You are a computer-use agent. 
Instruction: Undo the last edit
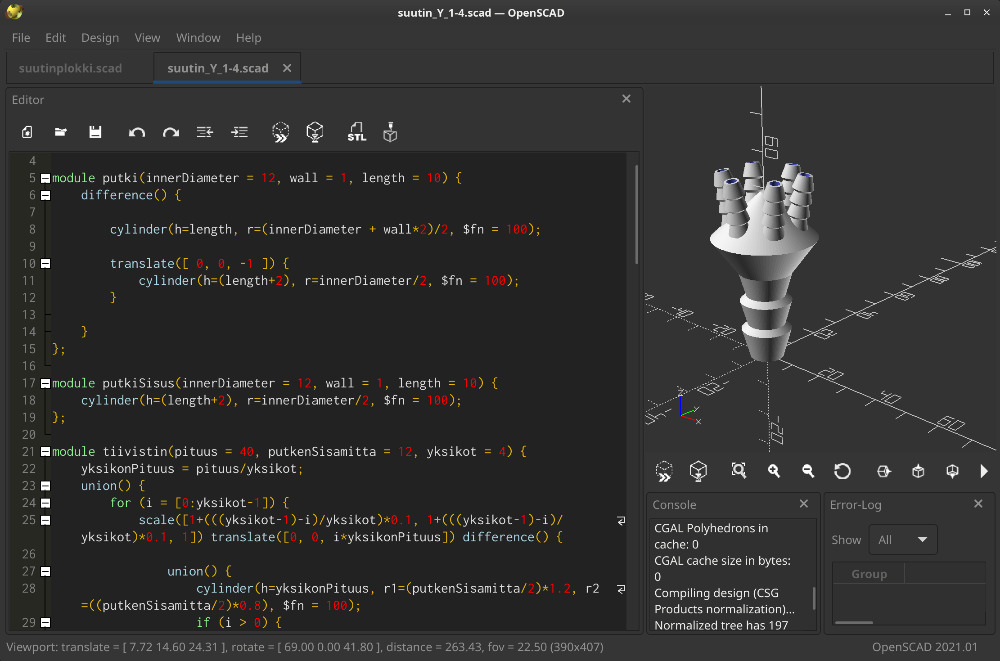coord(137,131)
